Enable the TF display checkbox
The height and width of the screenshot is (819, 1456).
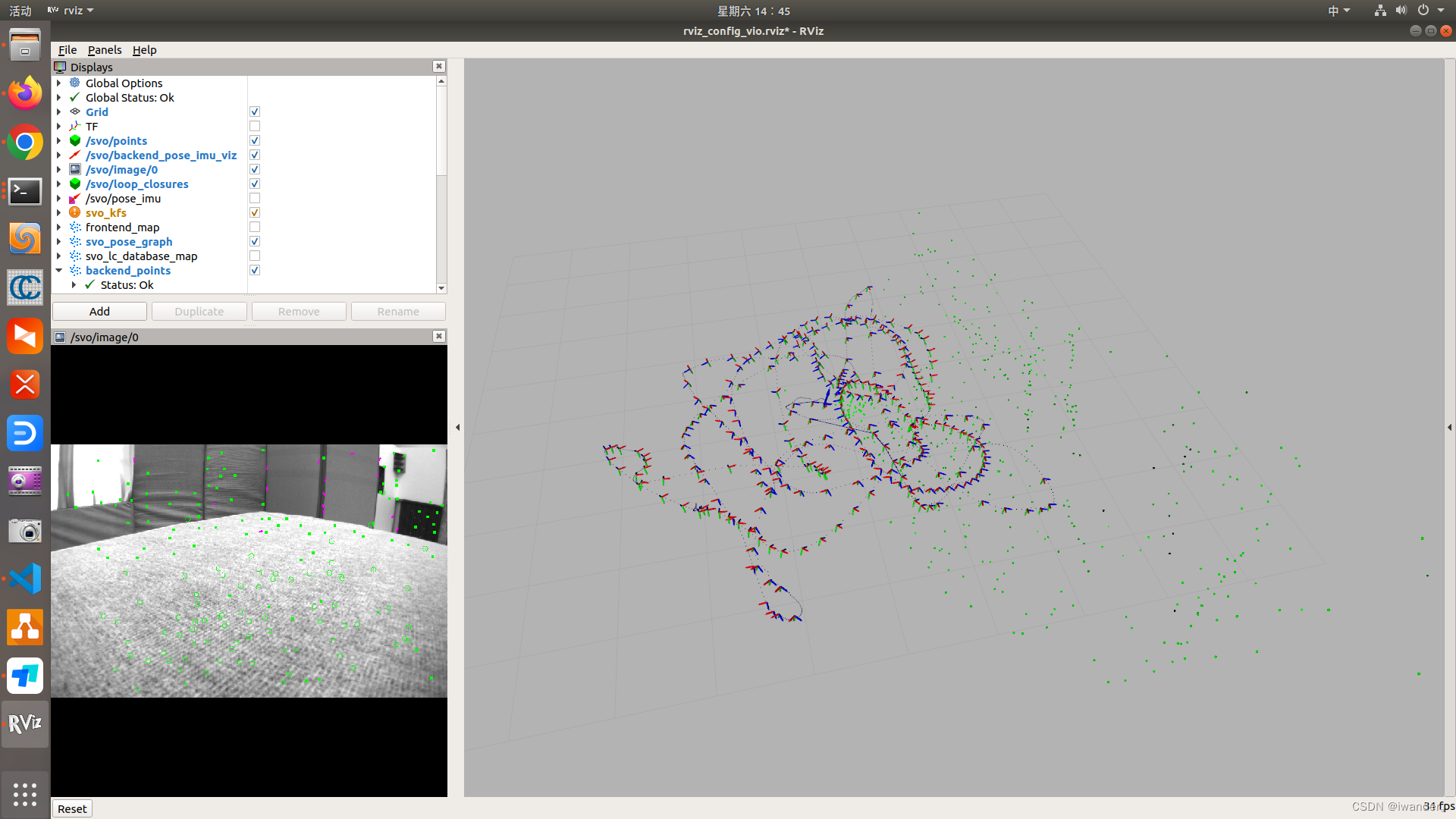click(255, 127)
